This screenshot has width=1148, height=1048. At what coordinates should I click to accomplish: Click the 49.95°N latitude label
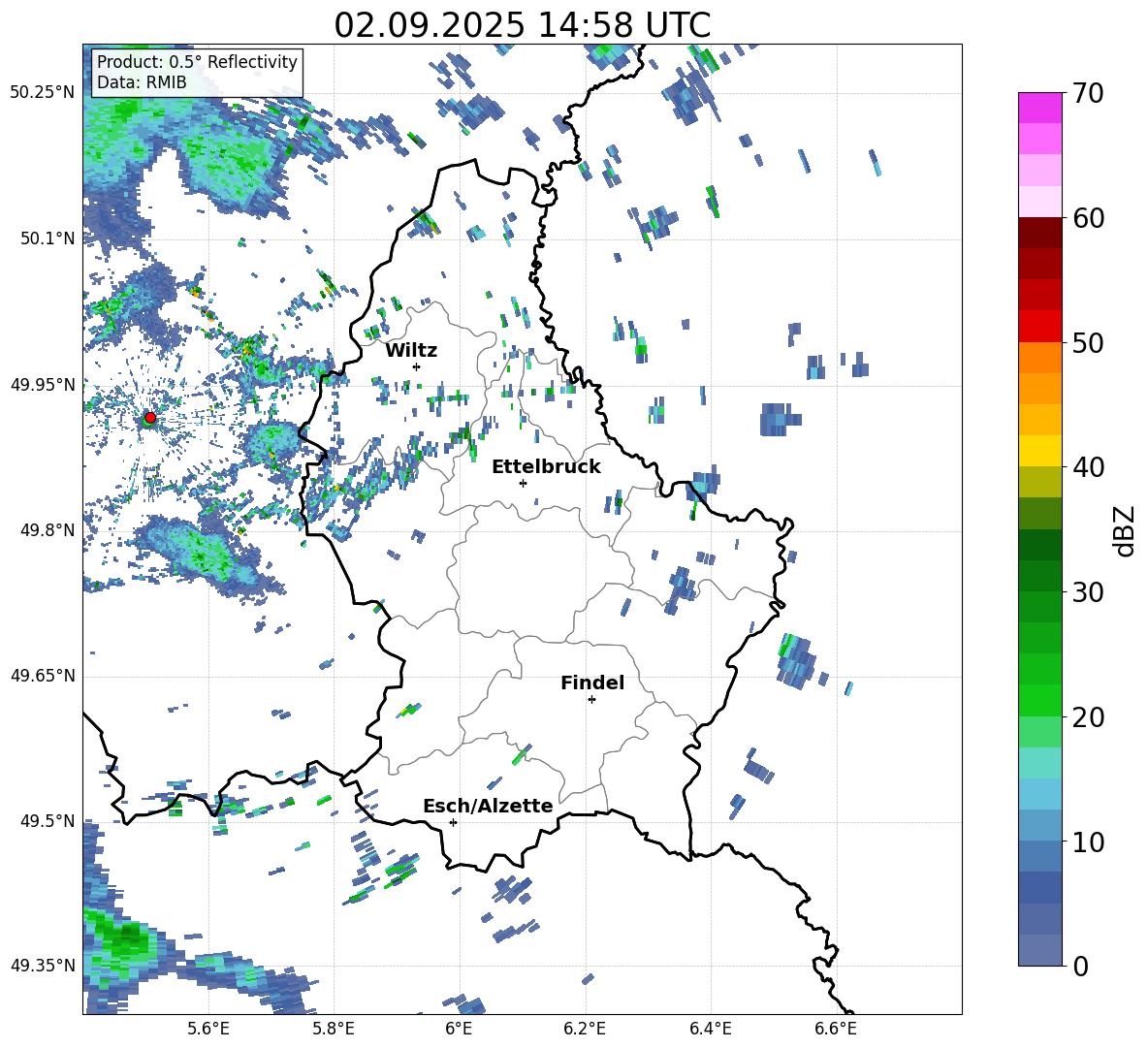[x=43, y=384]
